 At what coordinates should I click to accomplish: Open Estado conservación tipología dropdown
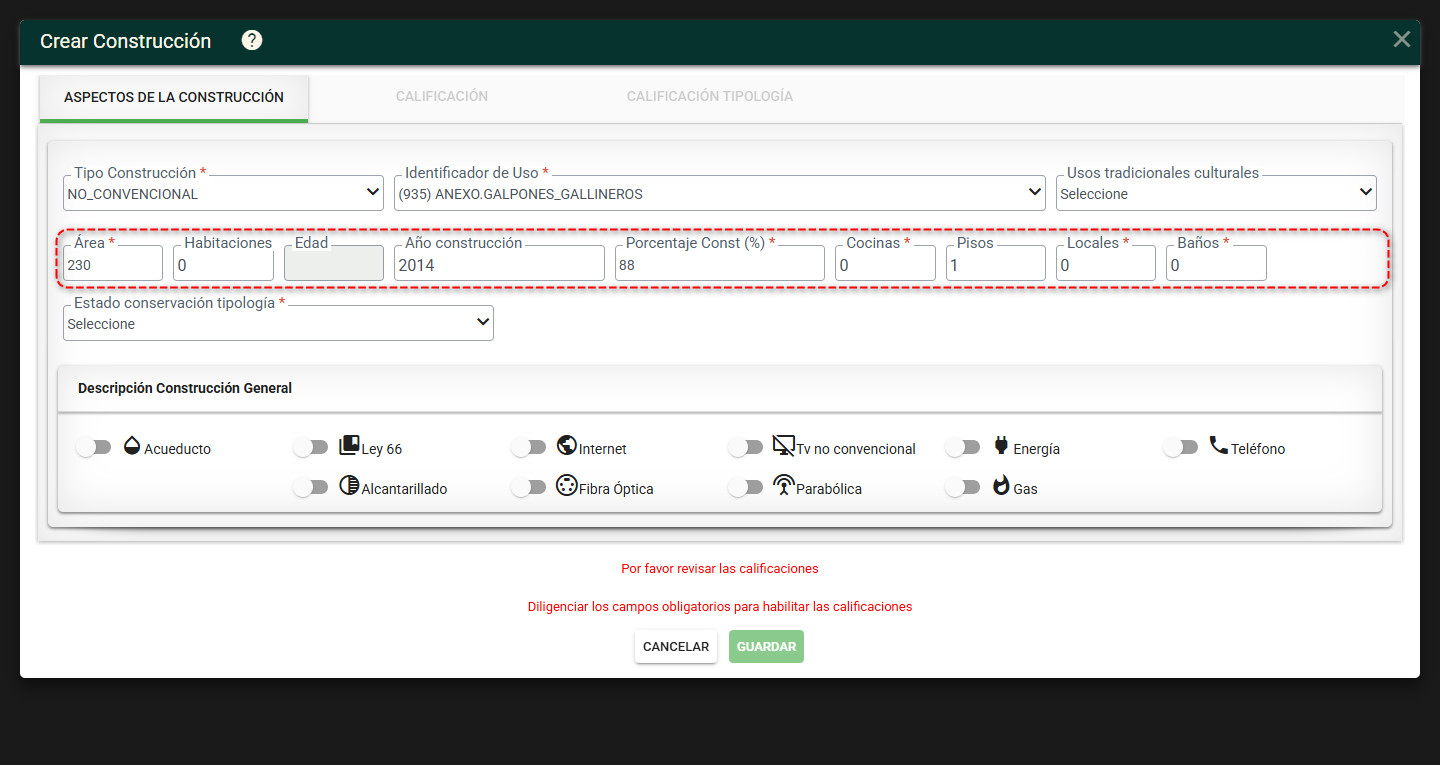pos(278,323)
